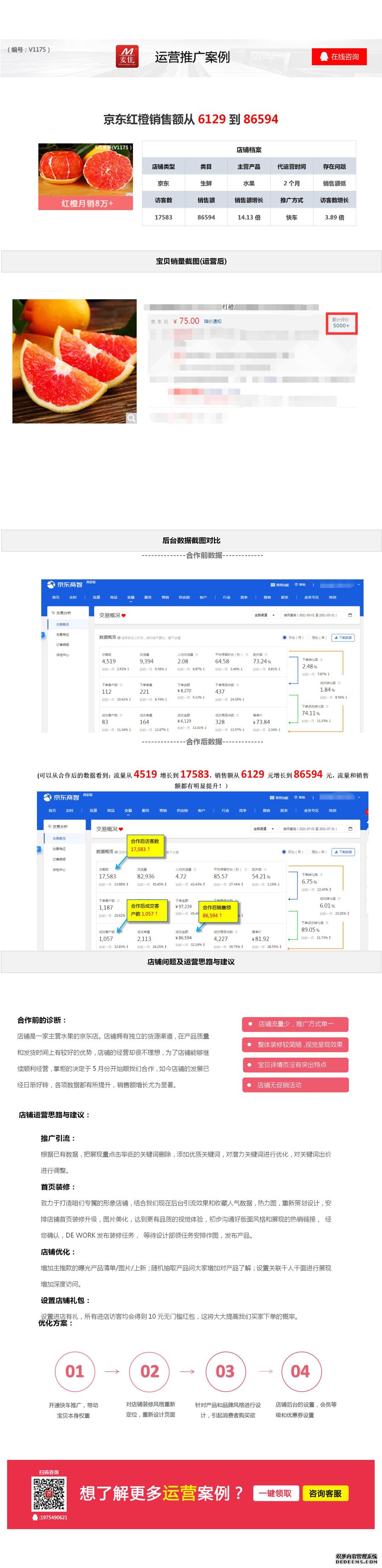Click the 宝贝销量截图(运营后) section header

191,261
